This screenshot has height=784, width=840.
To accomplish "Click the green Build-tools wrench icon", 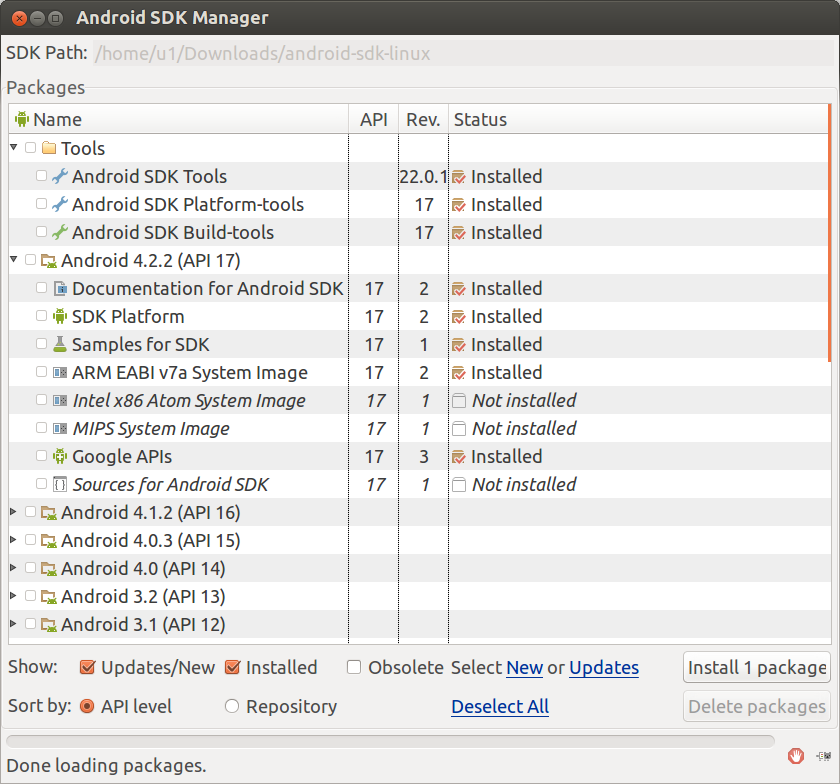I will coord(59,232).
